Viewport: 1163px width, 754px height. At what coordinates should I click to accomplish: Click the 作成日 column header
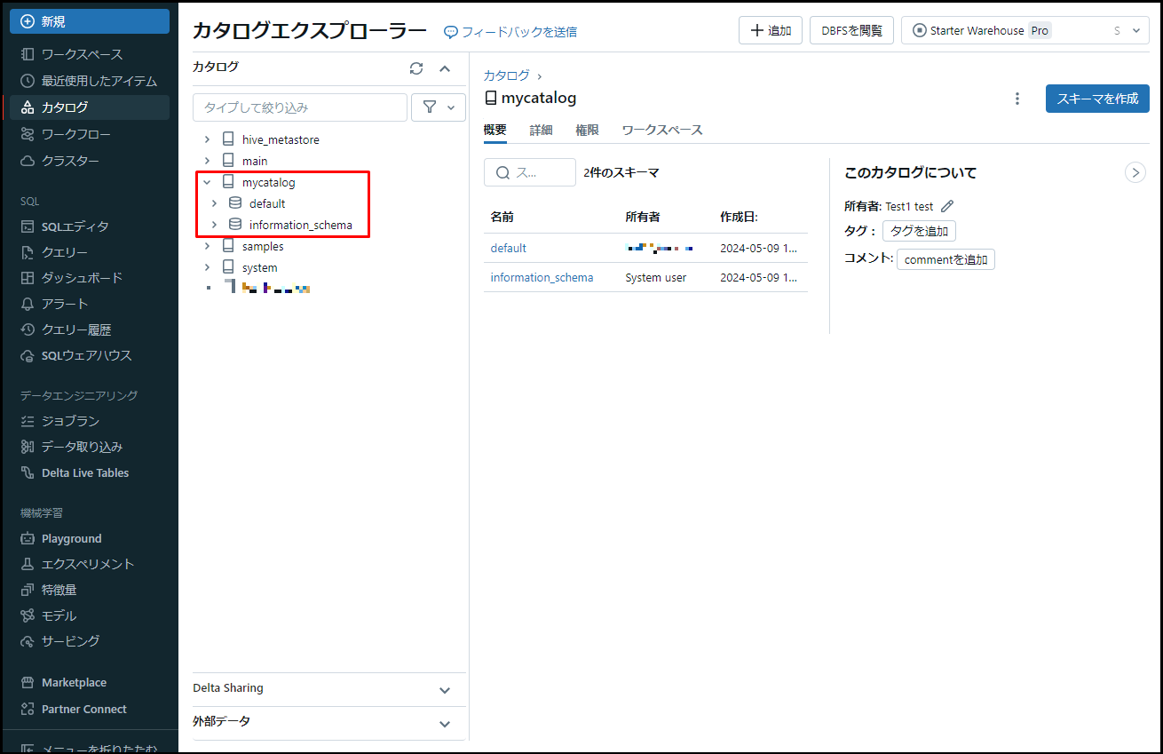point(739,216)
